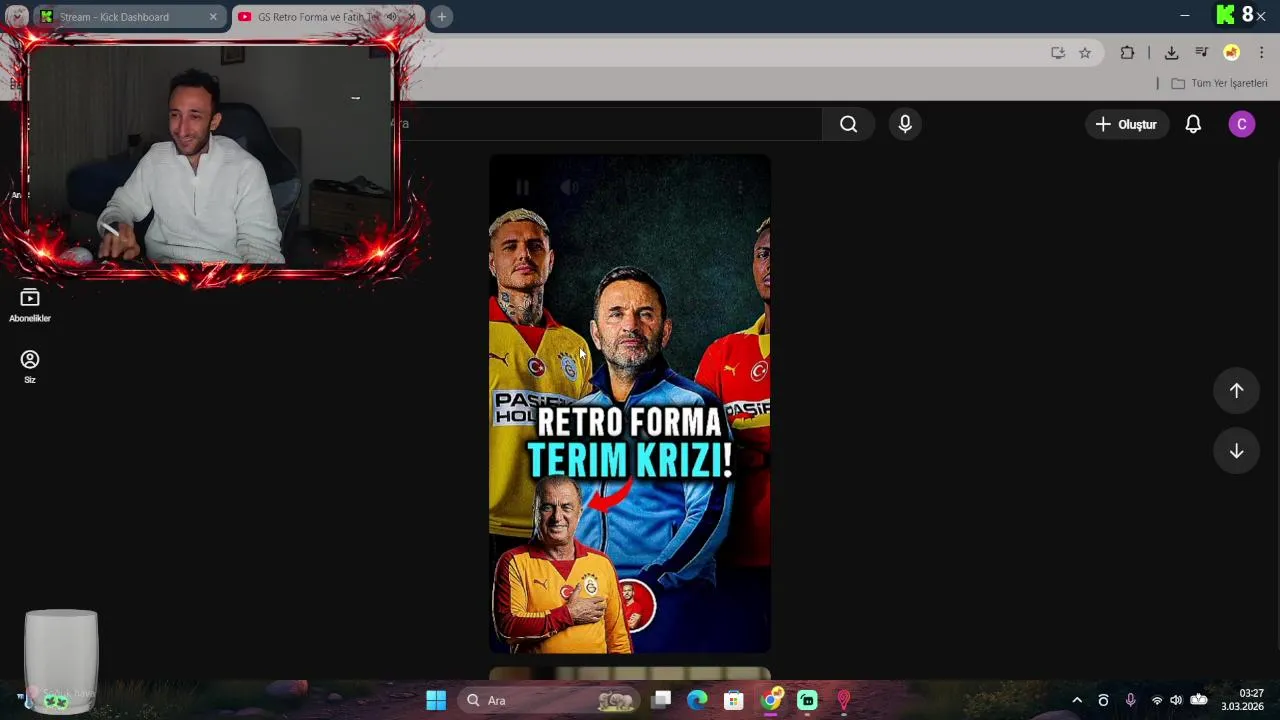Open the purple account avatar C

(x=1241, y=124)
